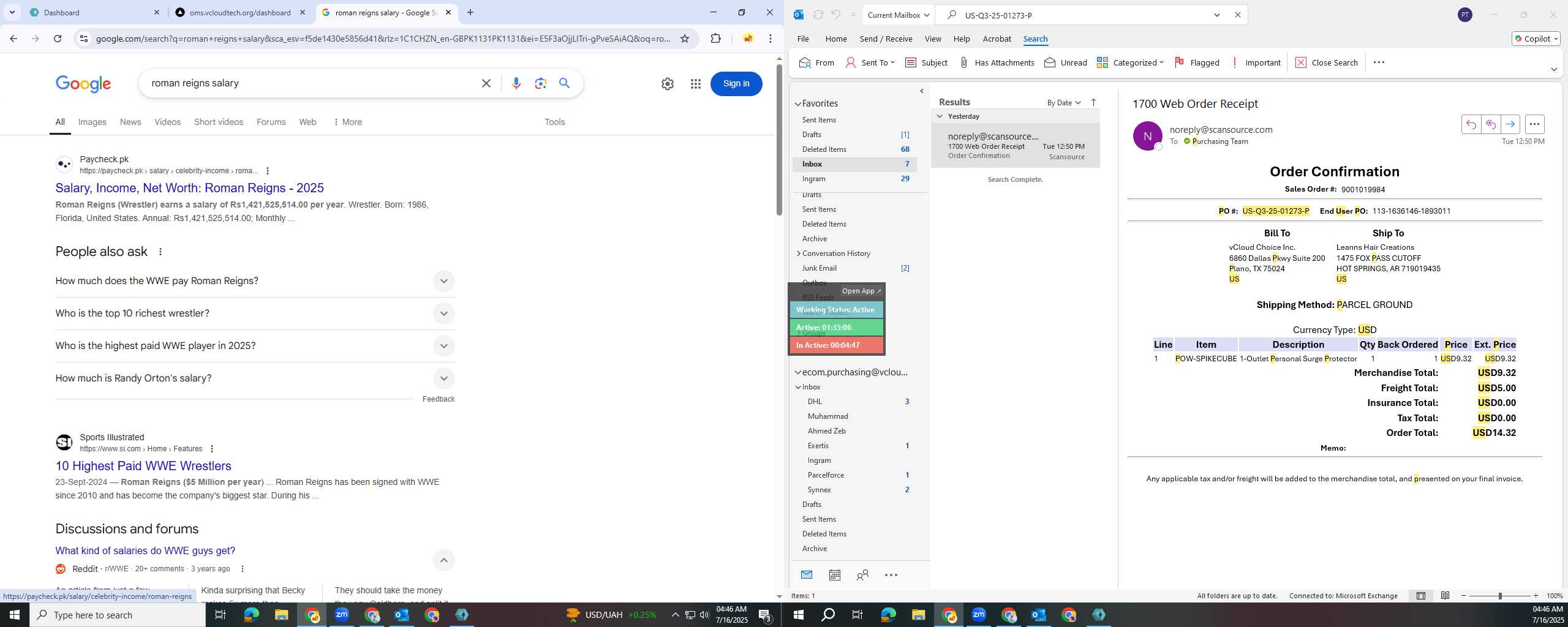This screenshot has width=1568, height=627.
Task: Switch to Google News results tab
Action: point(130,122)
